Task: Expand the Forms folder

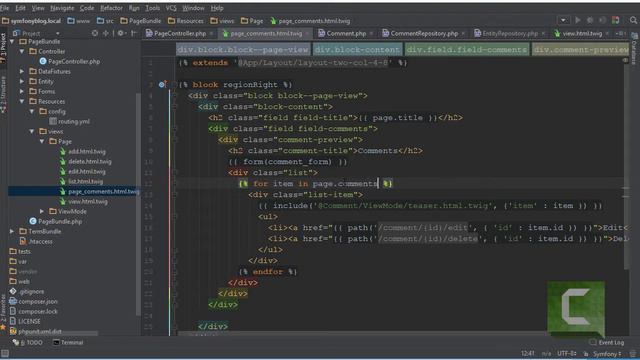Action: 22,91
